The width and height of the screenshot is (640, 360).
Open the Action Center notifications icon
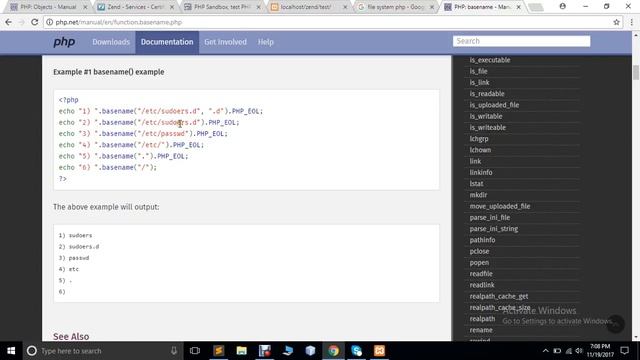click(x=624, y=351)
